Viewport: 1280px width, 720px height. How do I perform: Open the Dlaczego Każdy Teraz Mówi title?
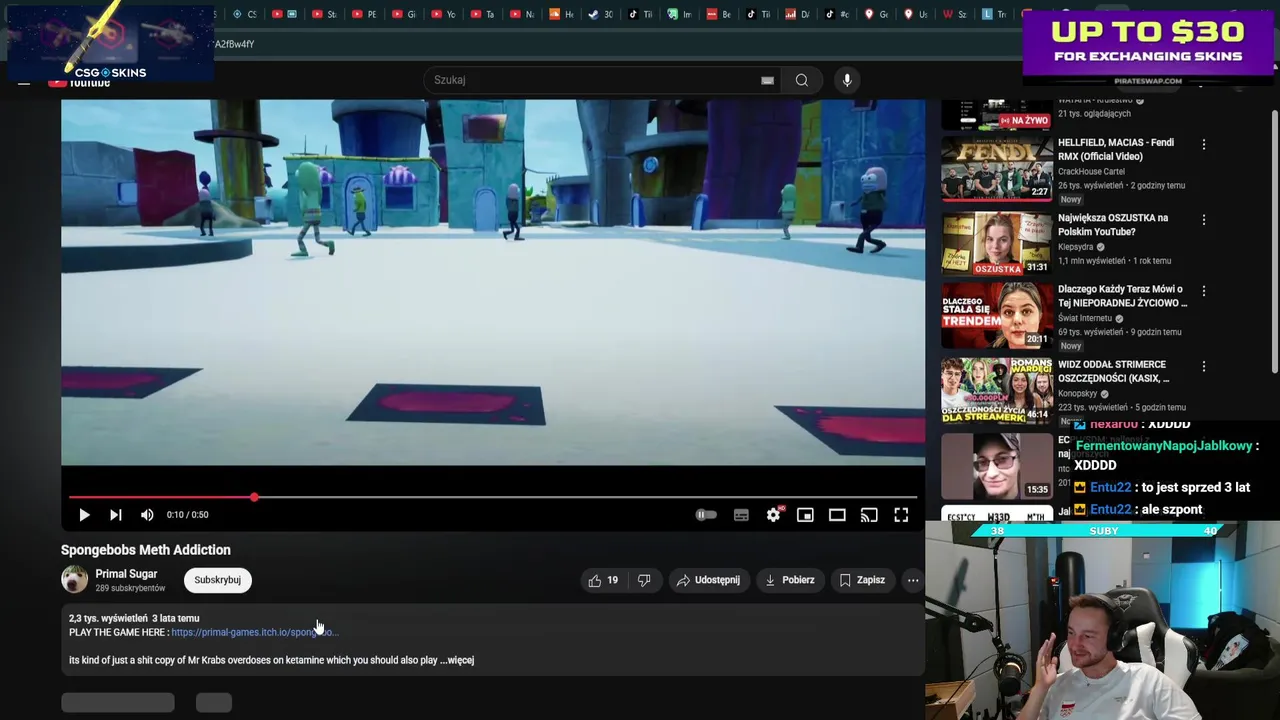pyautogui.click(x=1123, y=296)
